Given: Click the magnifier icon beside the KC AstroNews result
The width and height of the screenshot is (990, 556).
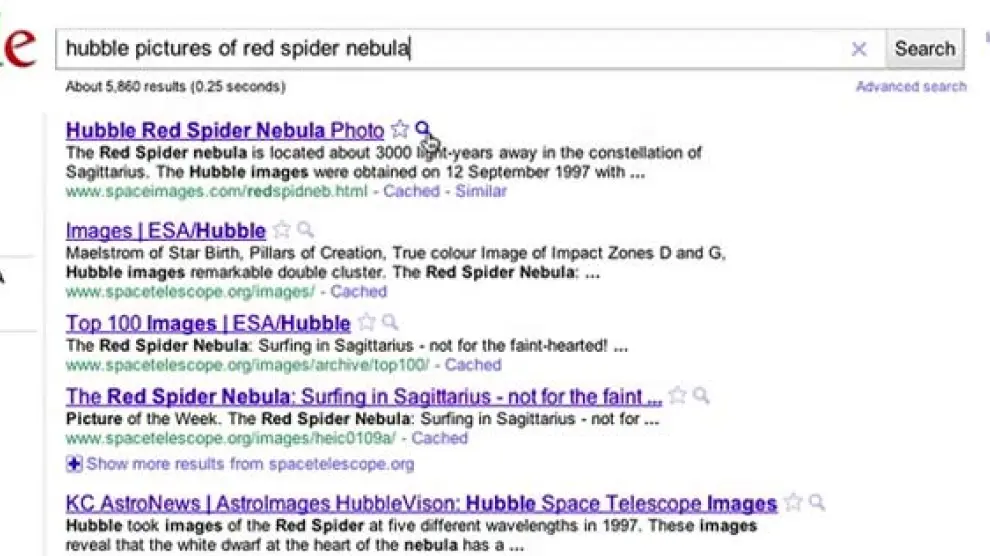Looking at the screenshot, I should coord(817,502).
